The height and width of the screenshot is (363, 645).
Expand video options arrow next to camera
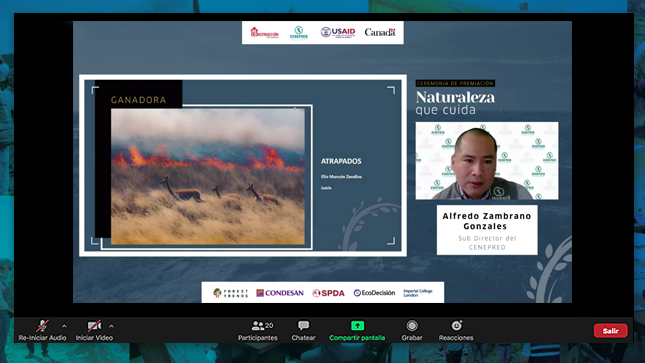(111, 326)
